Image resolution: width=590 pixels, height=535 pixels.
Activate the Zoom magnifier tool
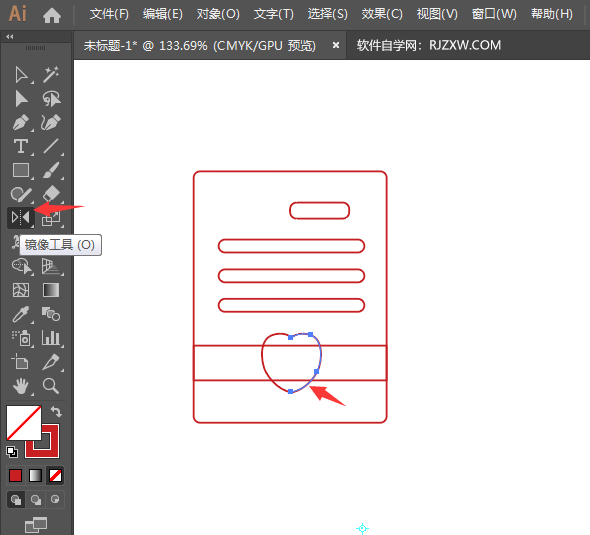(x=51, y=386)
